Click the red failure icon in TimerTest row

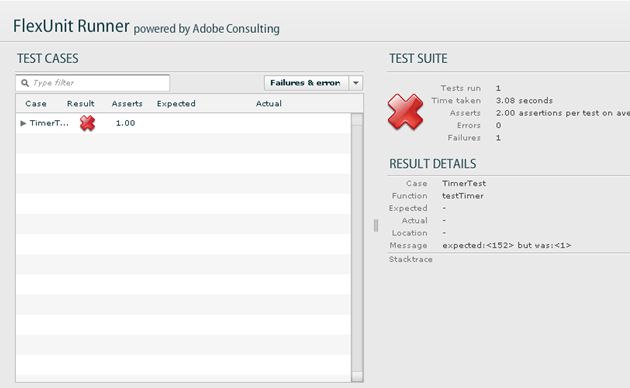pos(87,123)
